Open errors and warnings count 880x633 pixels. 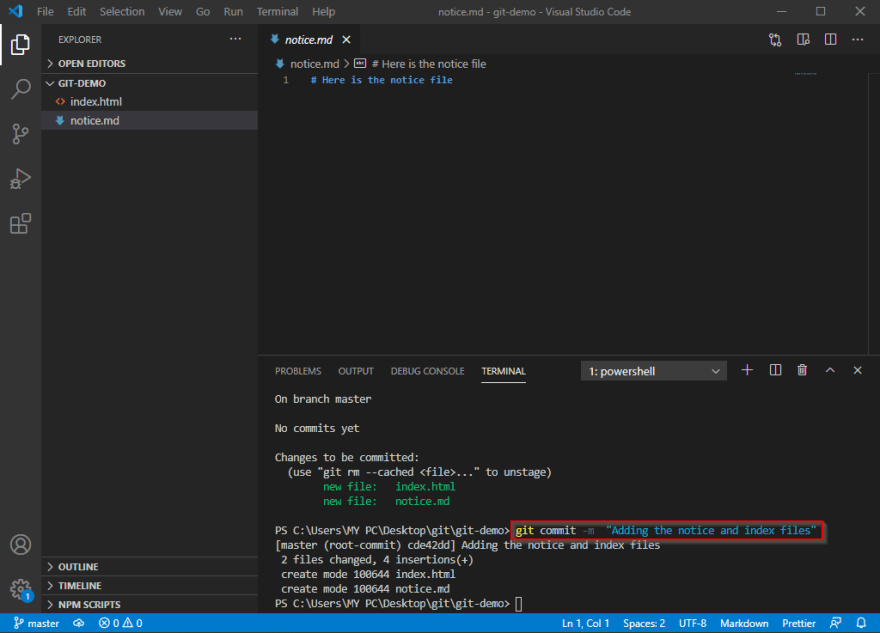[121, 623]
